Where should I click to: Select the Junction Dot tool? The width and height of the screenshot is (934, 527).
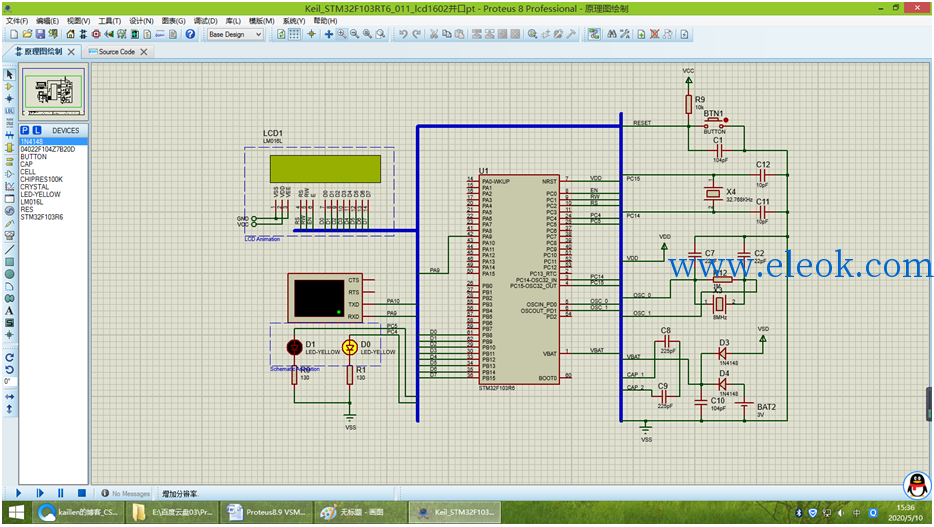[9, 99]
